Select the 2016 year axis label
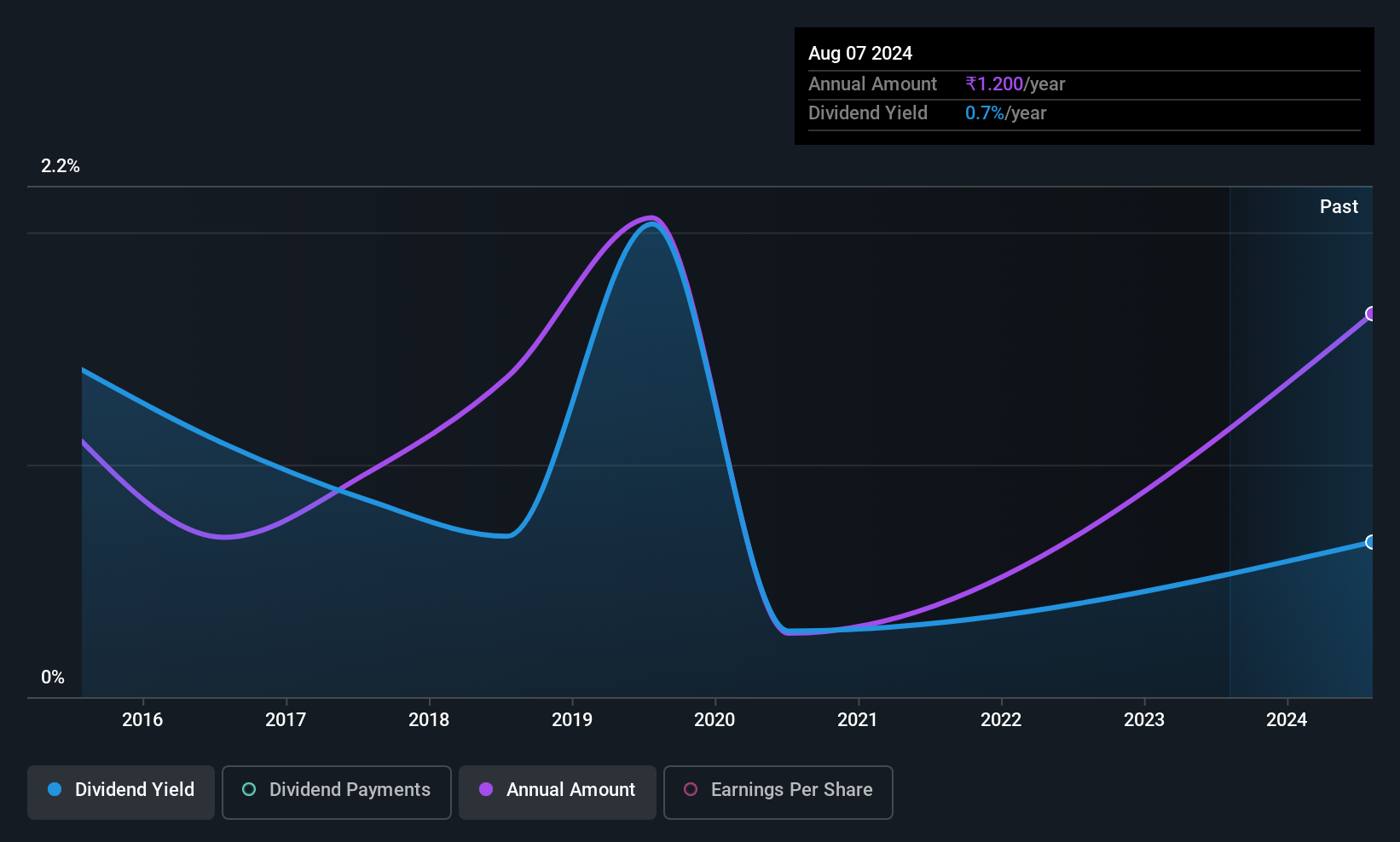This screenshot has height=842, width=1400. click(142, 720)
